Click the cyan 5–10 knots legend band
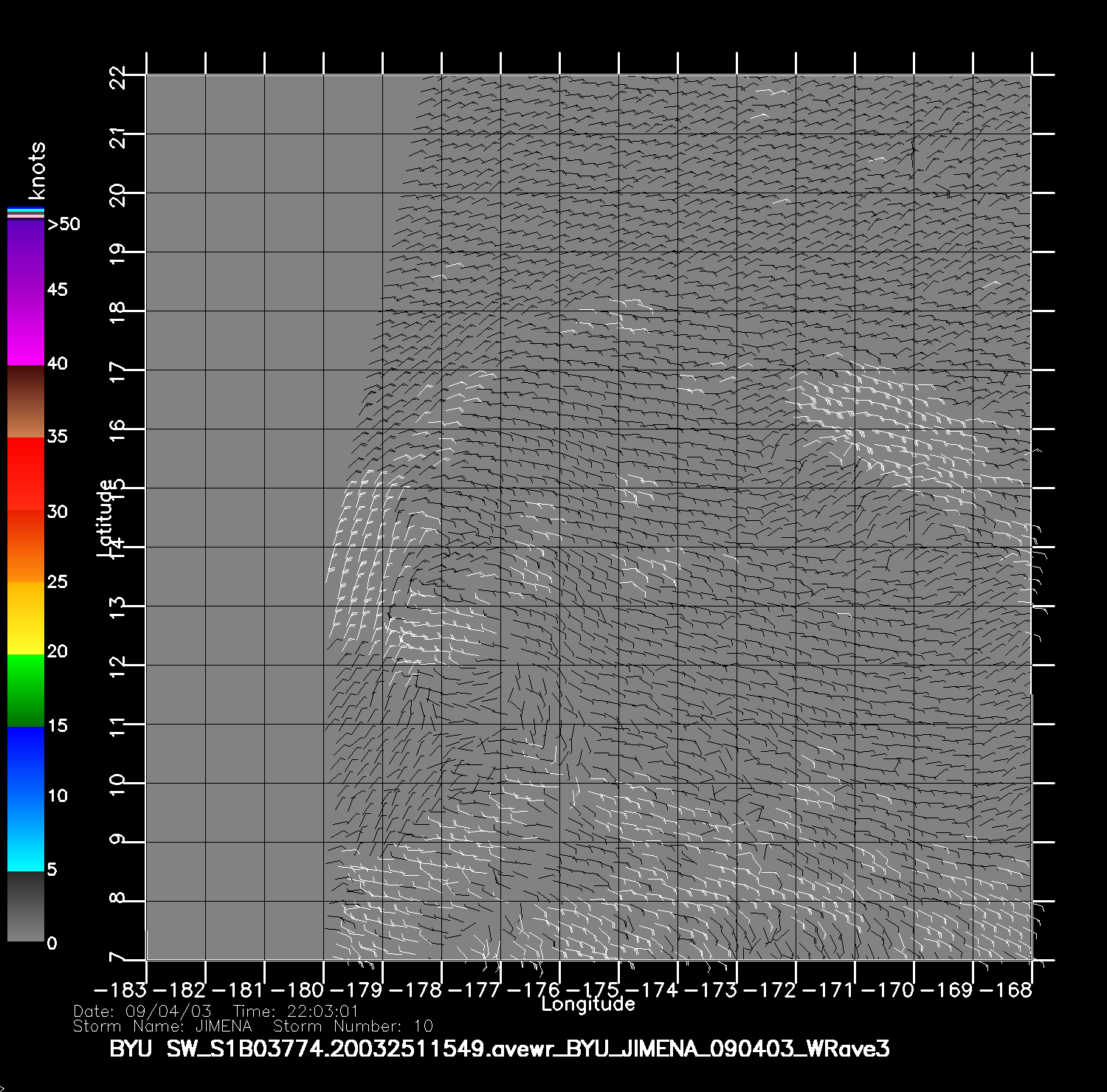The width and height of the screenshot is (1107, 1092). (26, 834)
